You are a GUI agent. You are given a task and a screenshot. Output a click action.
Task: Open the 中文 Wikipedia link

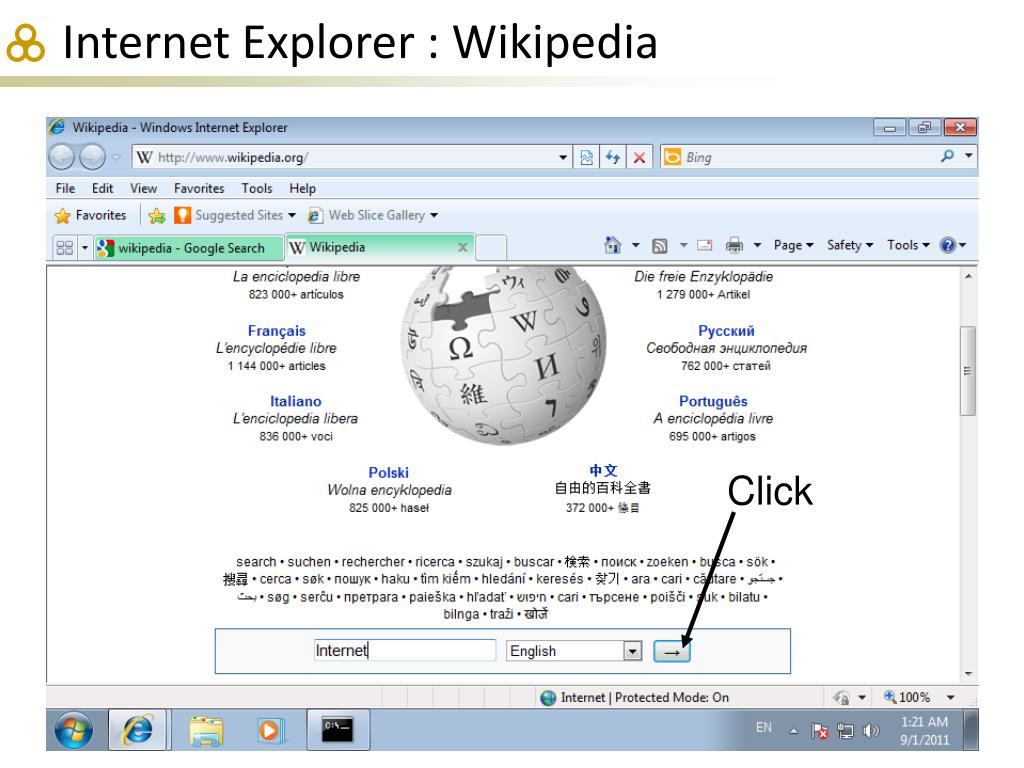[603, 470]
